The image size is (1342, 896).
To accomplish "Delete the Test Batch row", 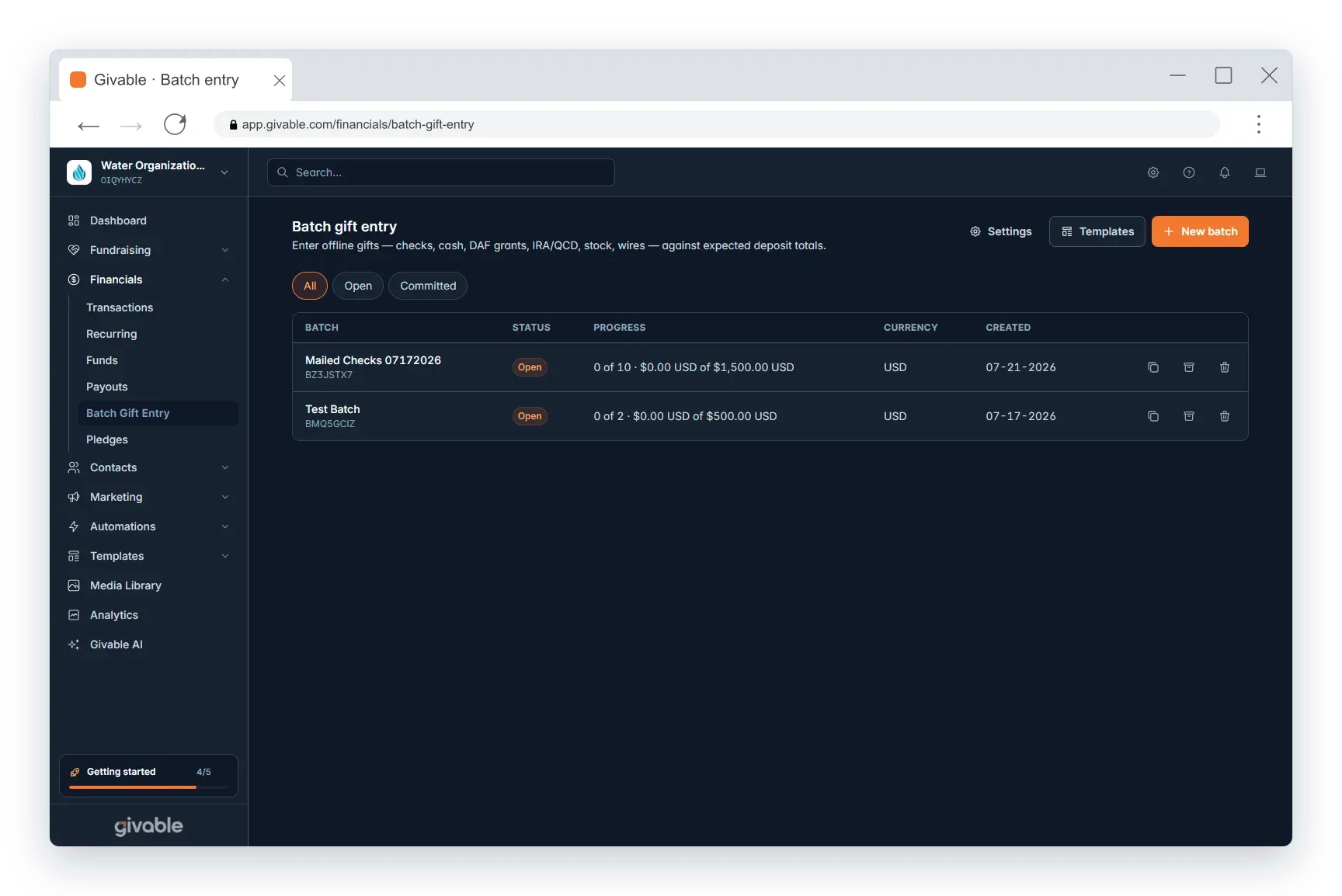I will 1225,416.
